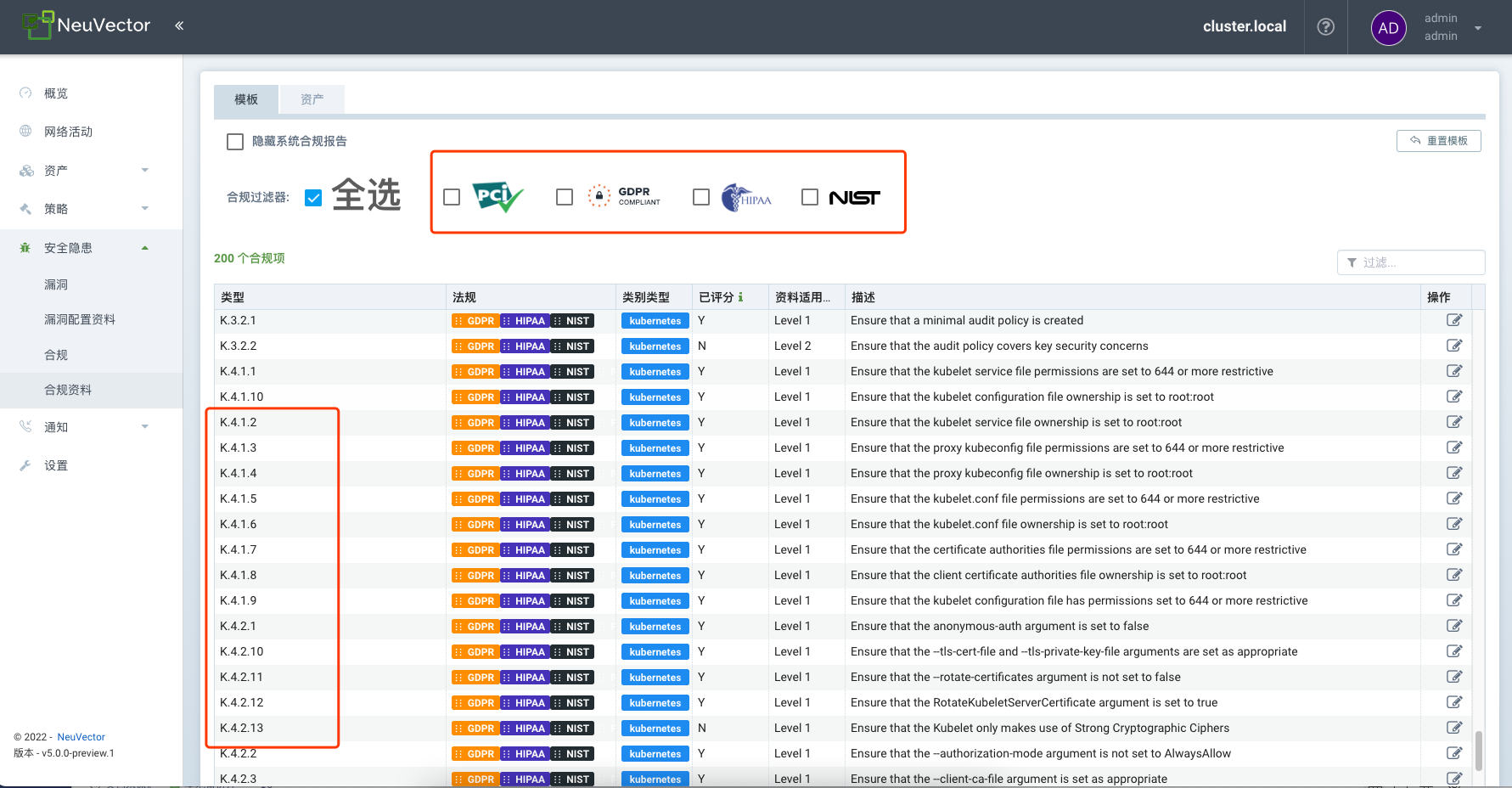Open 漏洞配置资料 in the sidebar
1512x788 pixels.
[80, 319]
